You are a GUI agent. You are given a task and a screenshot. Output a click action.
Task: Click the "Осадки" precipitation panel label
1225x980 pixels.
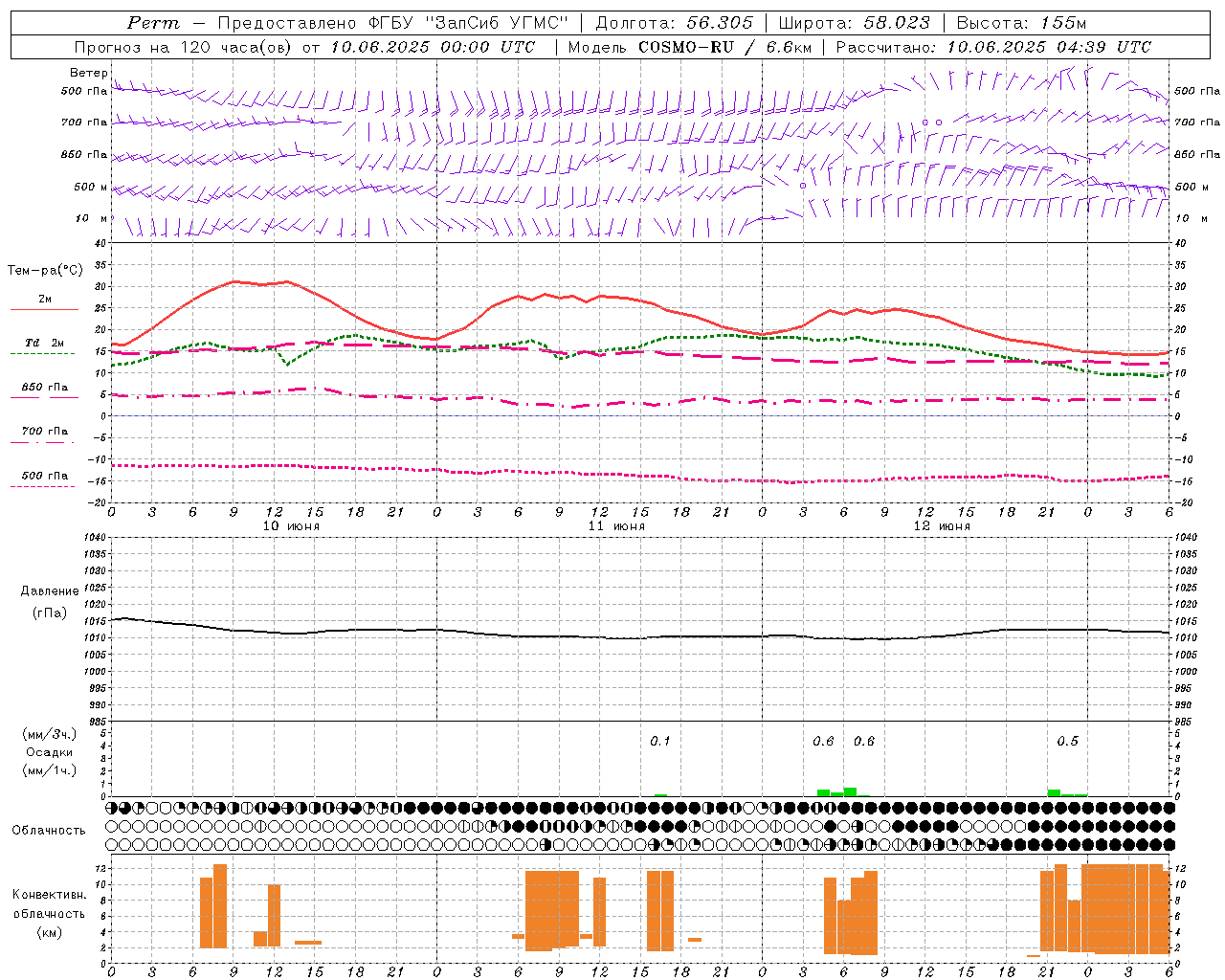pyautogui.click(x=50, y=752)
